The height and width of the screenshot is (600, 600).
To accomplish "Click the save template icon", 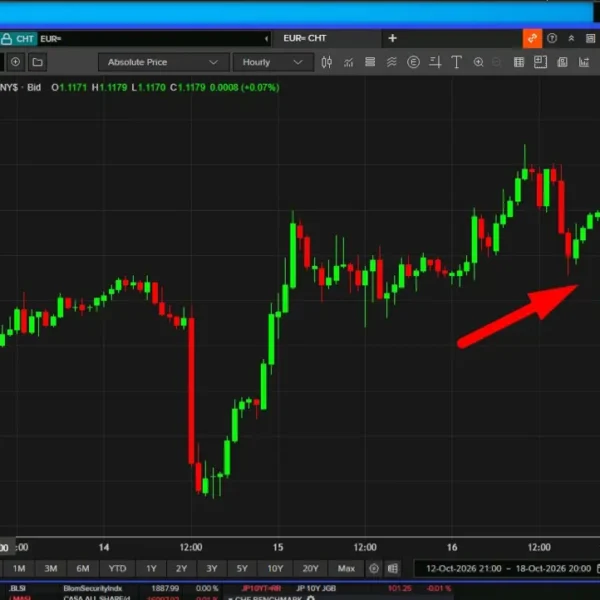I will pyautogui.click(x=562, y=62).
